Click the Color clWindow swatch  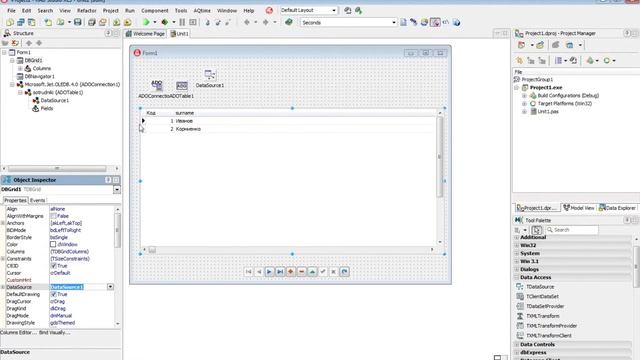53,244
